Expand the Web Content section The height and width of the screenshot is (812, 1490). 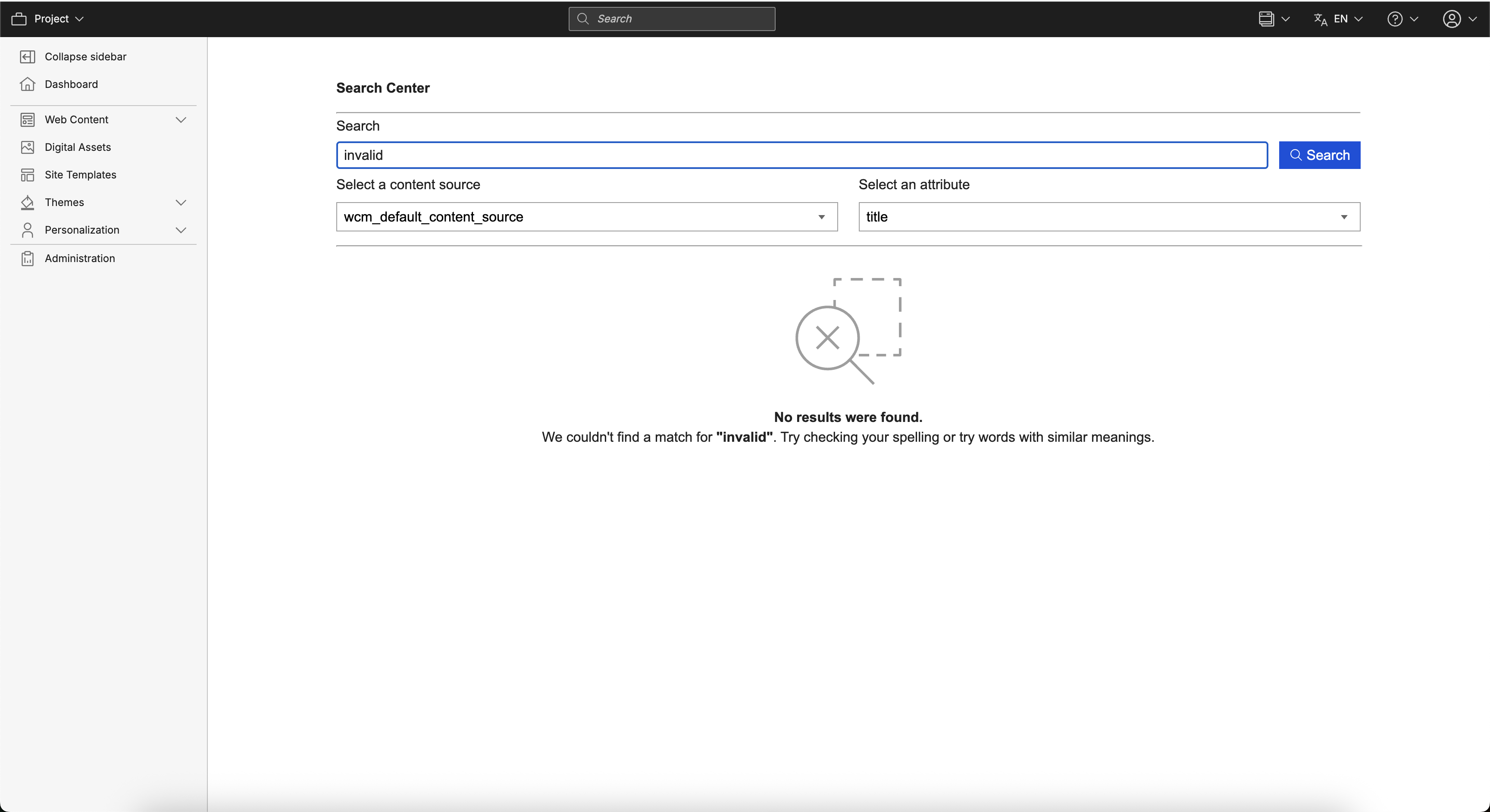(181, 120)
